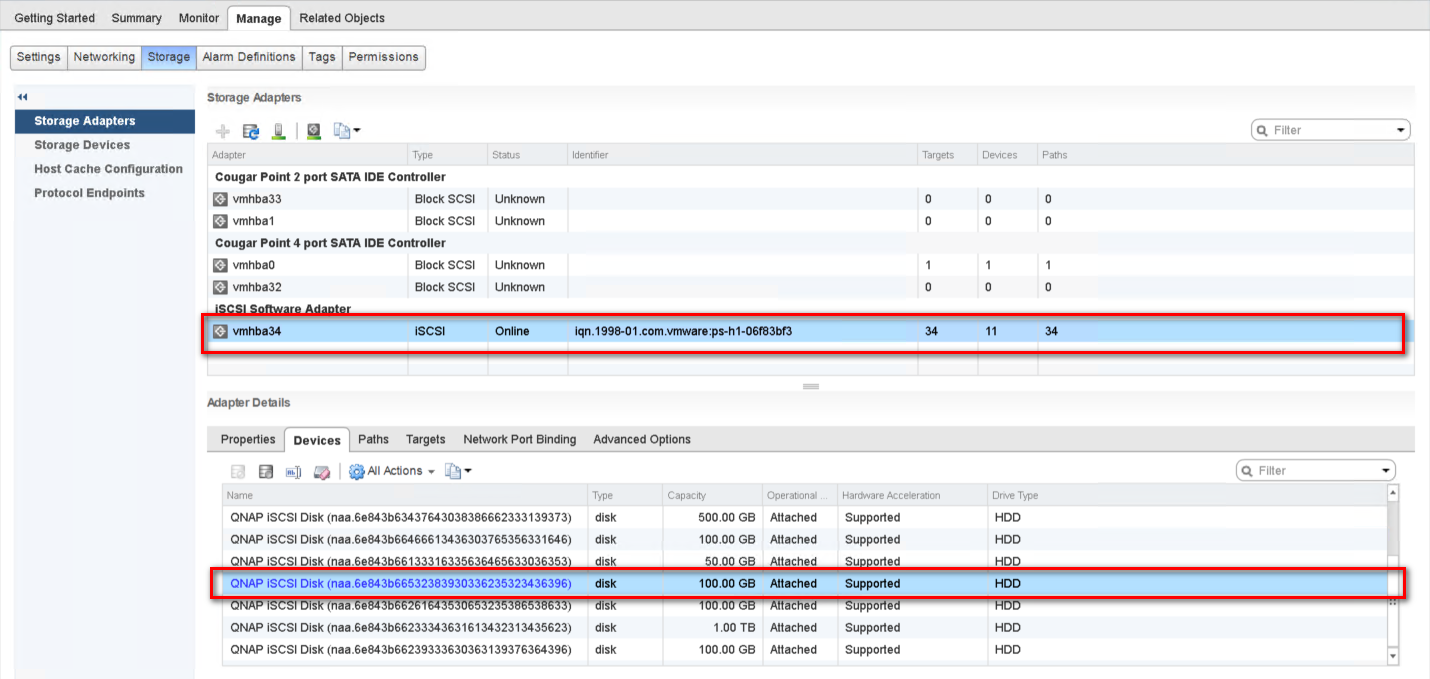Screen dimensions: 1430x679
Task: Click the Identifier column header
Action: 743,155
